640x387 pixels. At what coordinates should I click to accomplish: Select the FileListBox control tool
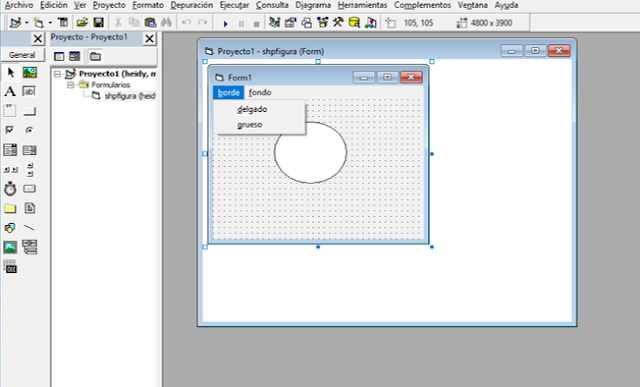29,209
